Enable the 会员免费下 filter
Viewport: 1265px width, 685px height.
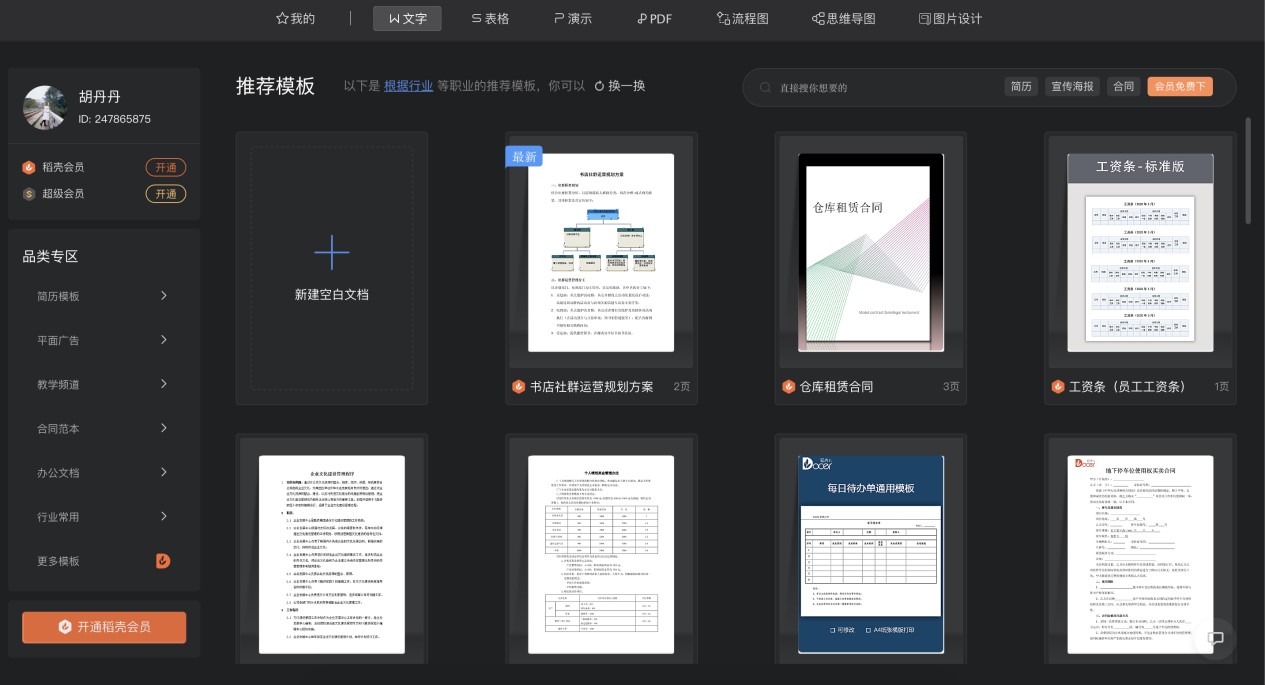click(1179, 87)
